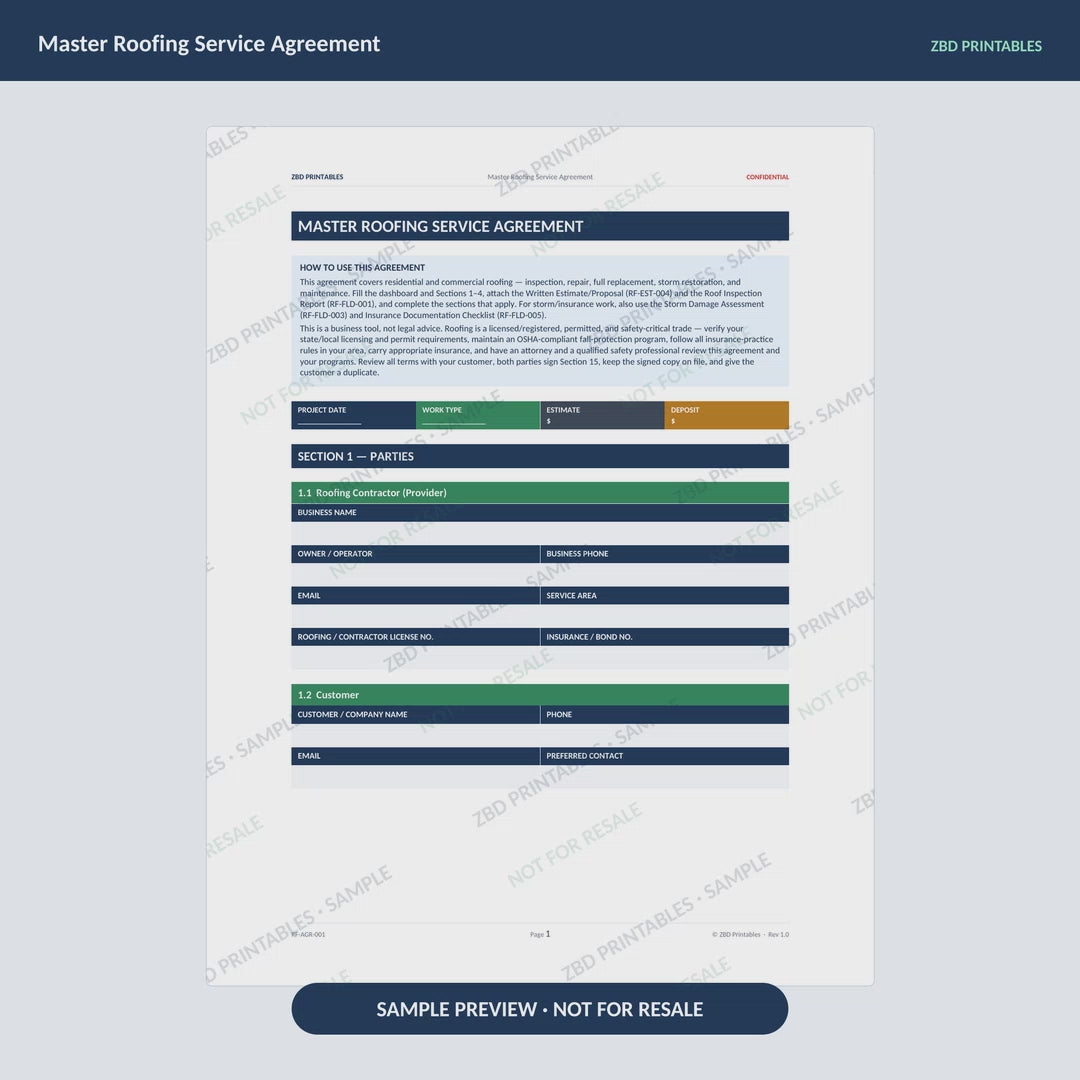Click the MASTER ROOFING SERVICE AGREEMENT document heading

[540, 226]
